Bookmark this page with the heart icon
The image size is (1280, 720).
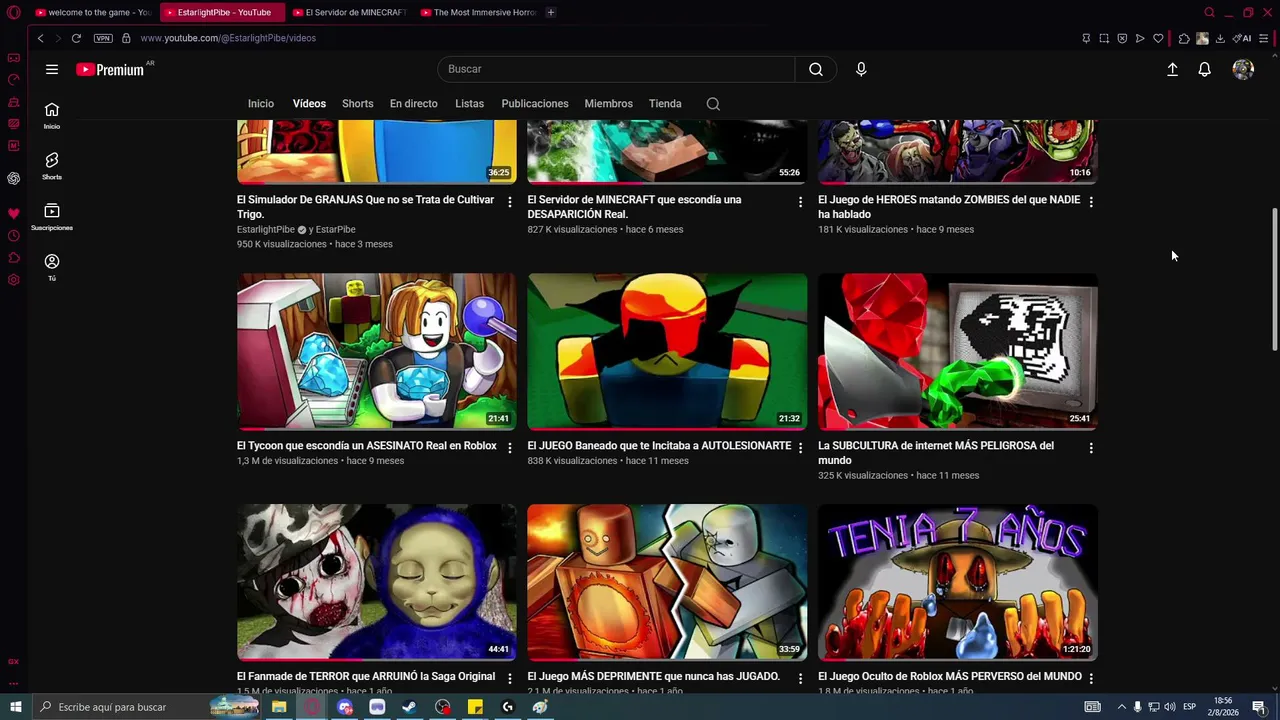click(1158, 38)
